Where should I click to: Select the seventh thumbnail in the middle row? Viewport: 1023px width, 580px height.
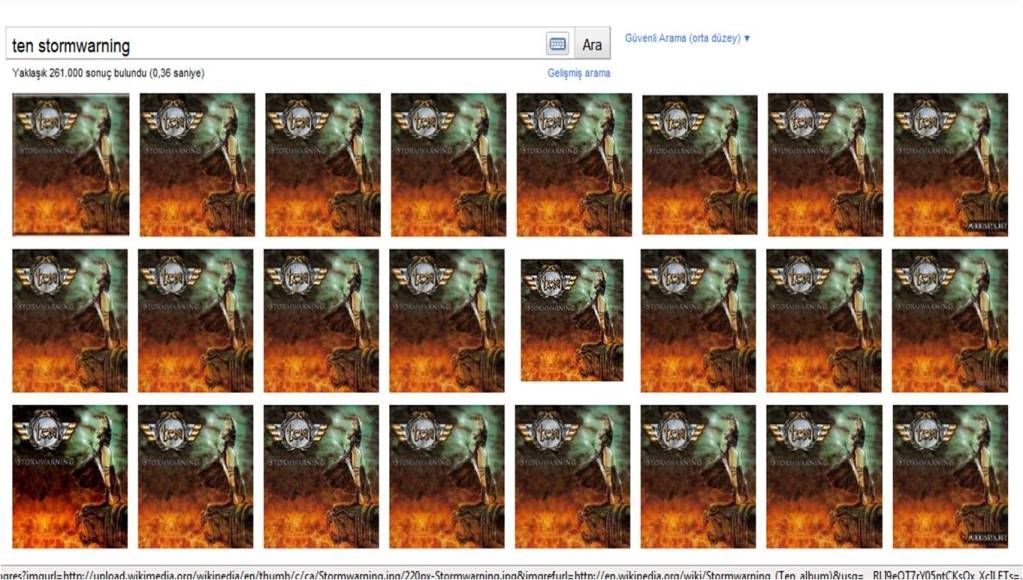(x=825, y=320)
